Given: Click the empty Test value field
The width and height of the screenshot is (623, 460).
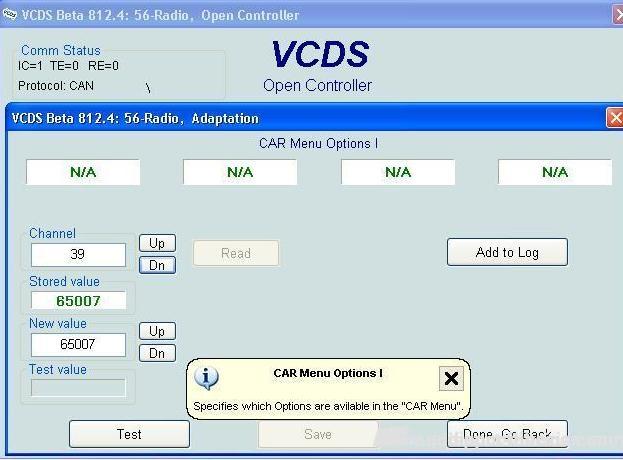Looking at the screenshot, I should click(78, 388).
